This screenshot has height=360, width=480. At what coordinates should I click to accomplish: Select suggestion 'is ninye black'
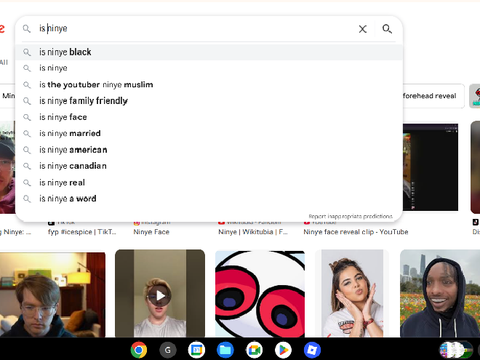coord(209,52)
